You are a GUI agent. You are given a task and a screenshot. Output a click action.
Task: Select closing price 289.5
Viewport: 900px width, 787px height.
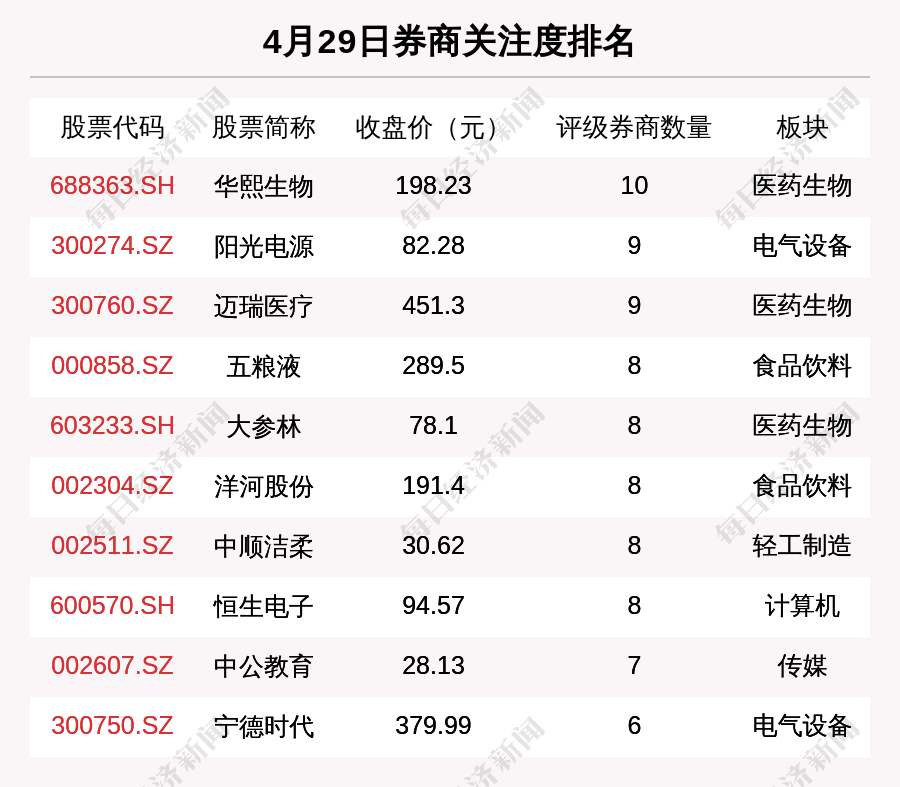point(433,366)
